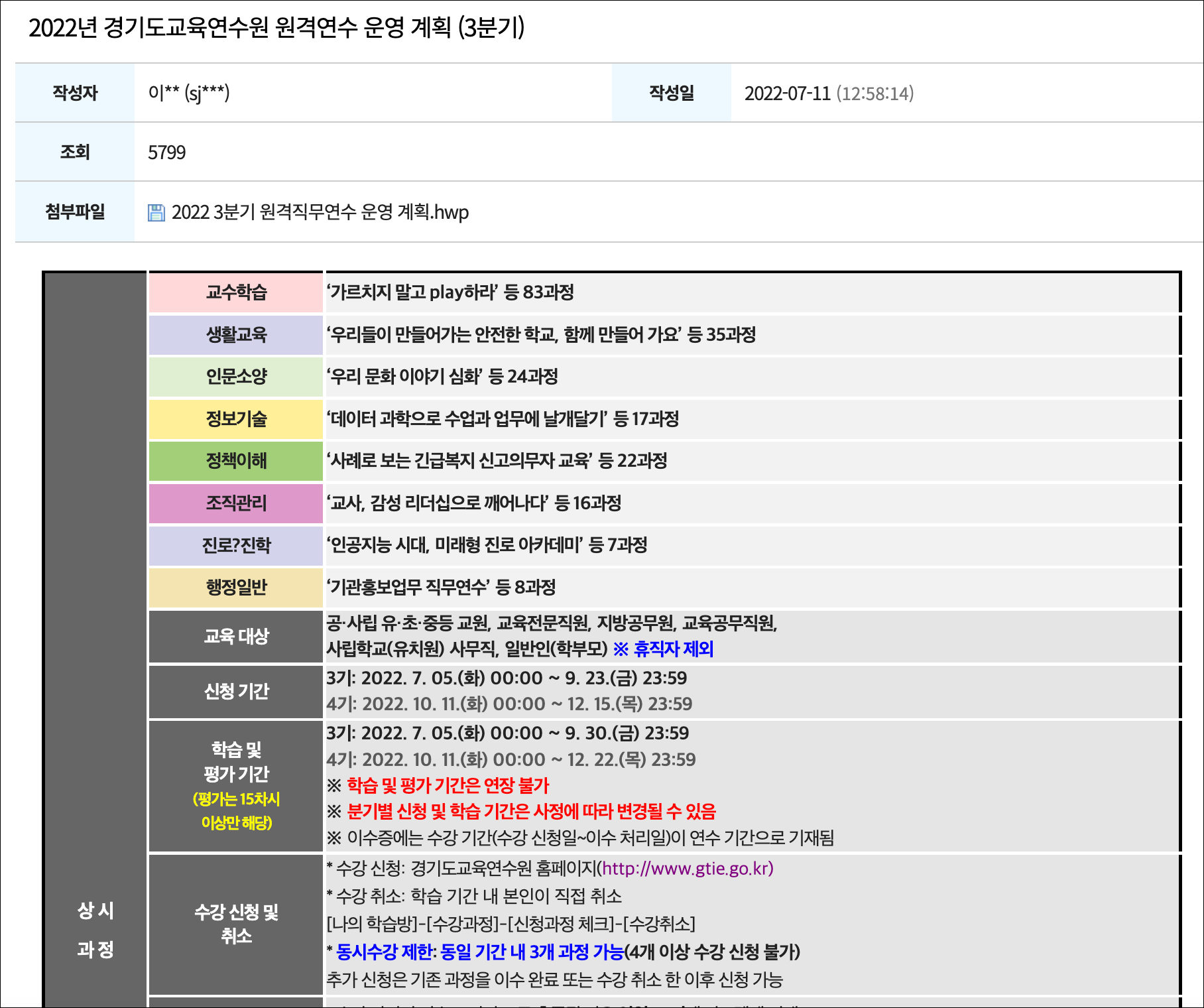Click the text '우리 문화 이야기 심화' 등 24과정
The width and height of the screenshot is (1204, 1008).
pyautogui.click(x=442, y=377)
